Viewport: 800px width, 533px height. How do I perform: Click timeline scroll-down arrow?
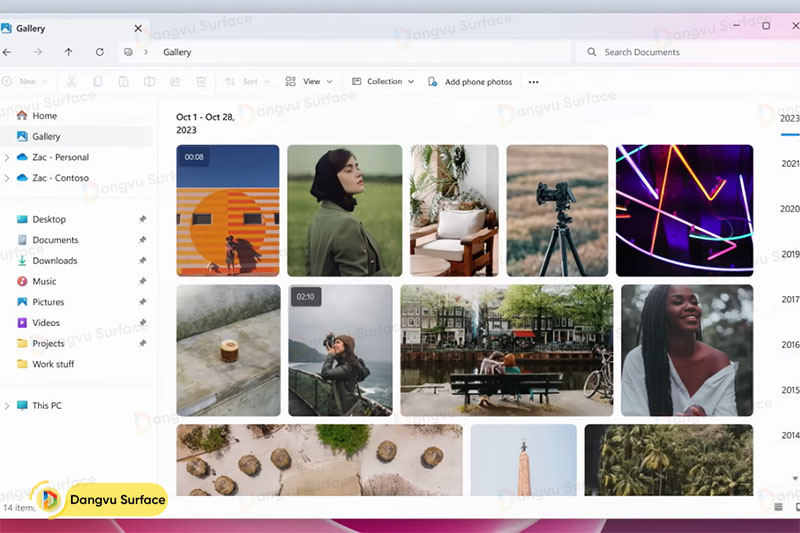pyautogui.click(x=795, y=478)
